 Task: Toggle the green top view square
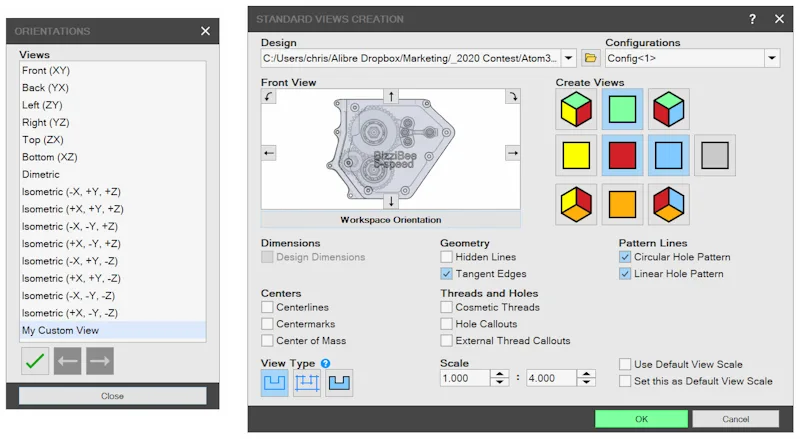pos(622,109)
